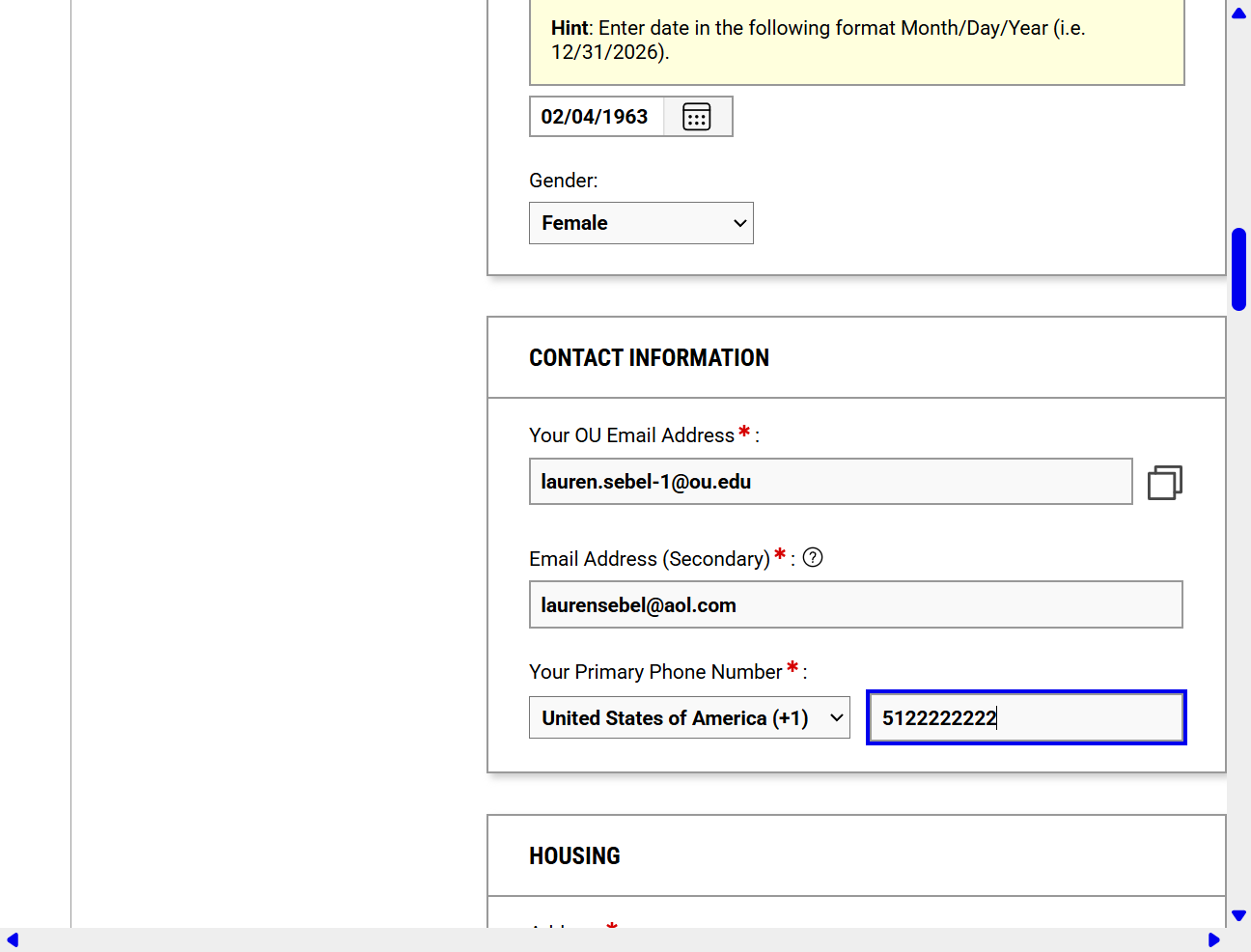Image resolution: width=1251 pixels, height=952 pixels.
Task: Click the OU email address input field
Action: click(x=830, y=481)
